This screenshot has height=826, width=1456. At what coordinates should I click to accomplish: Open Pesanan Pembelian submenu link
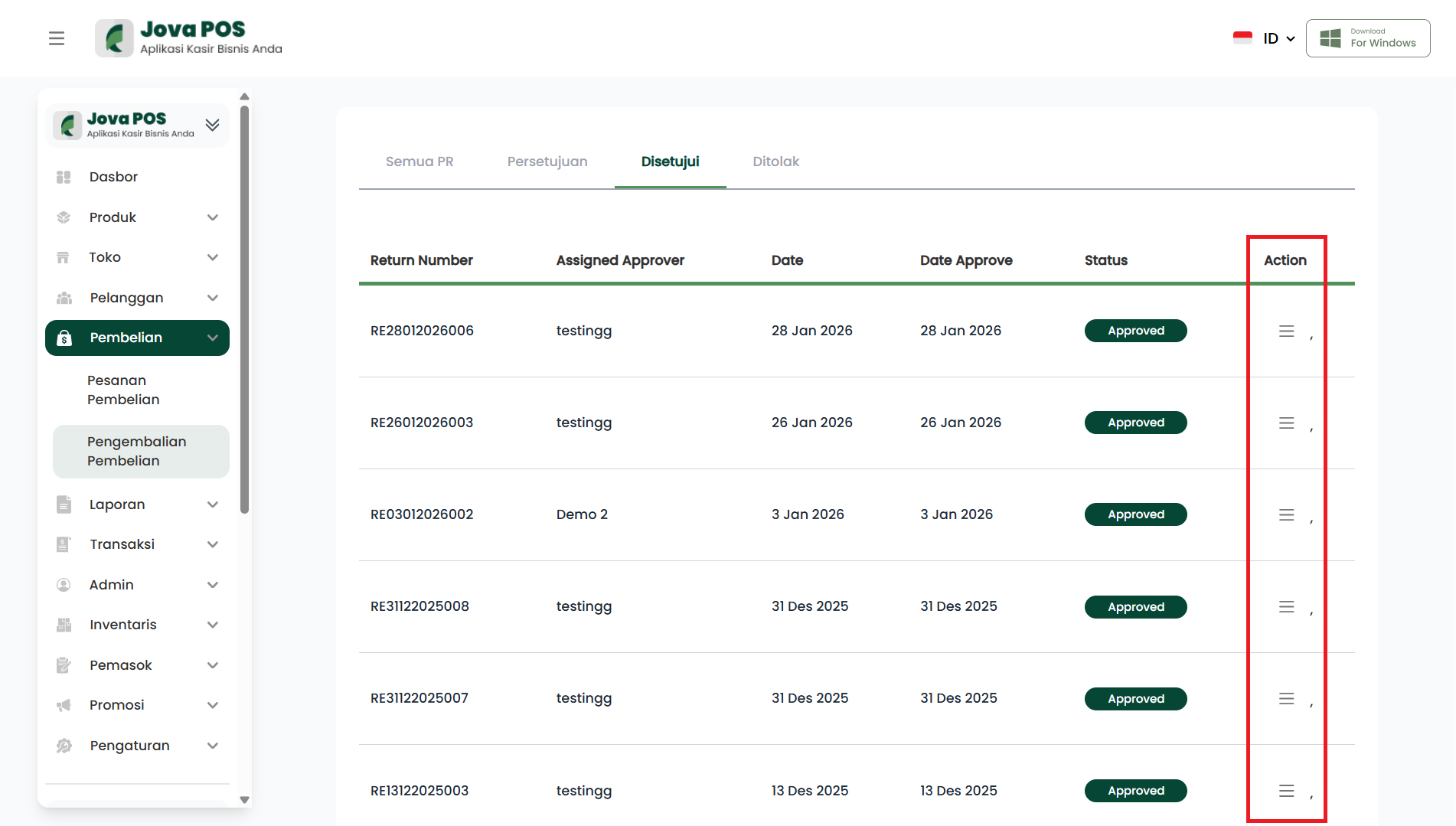(x=123, y=390)
